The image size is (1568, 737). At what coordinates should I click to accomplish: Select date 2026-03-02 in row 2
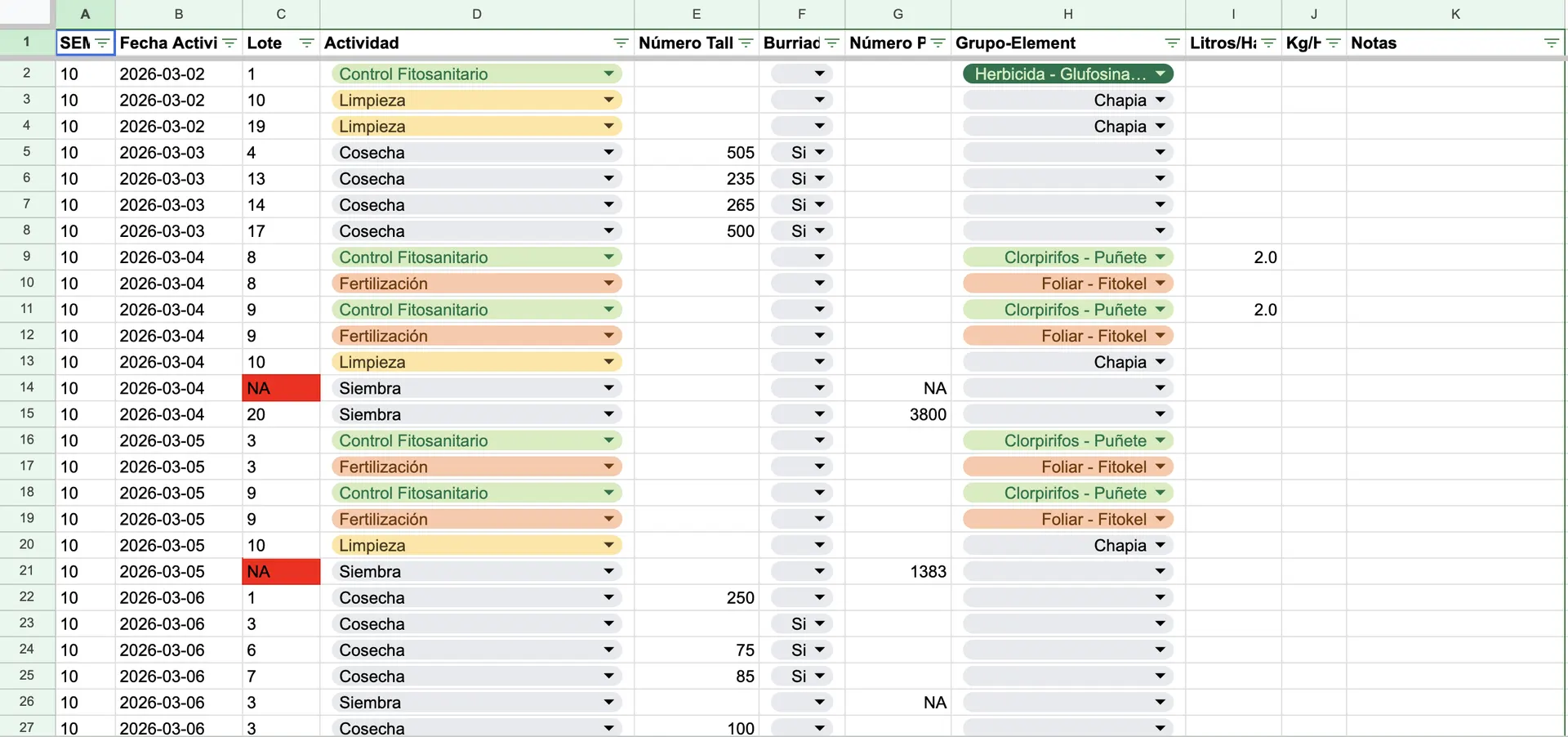tap(179, 74)
